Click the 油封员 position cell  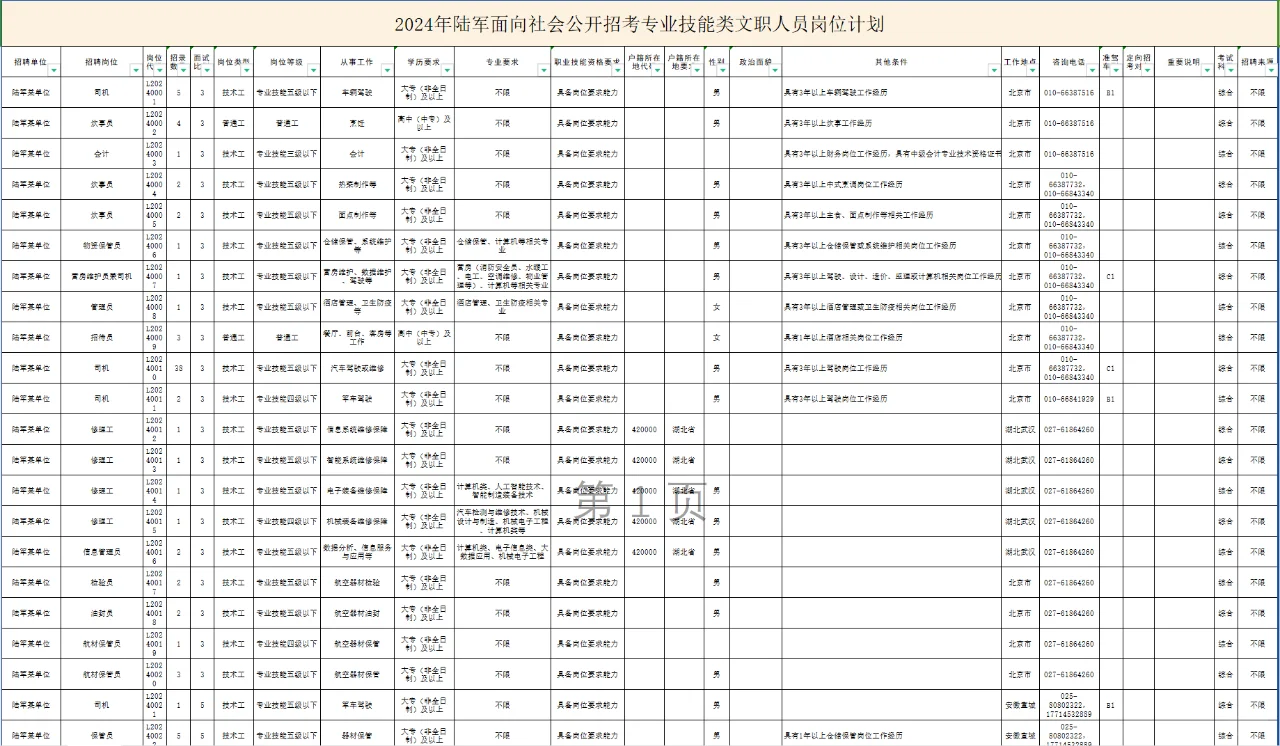(102, 613)
